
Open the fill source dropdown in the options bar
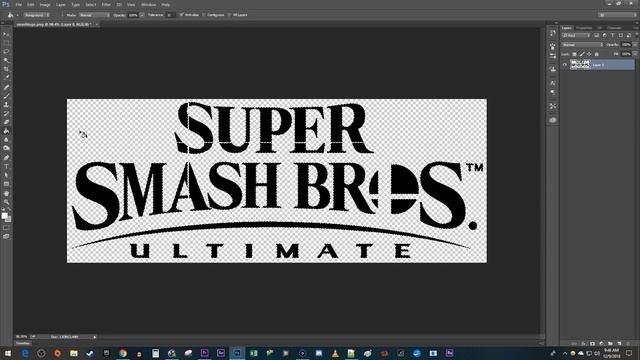coord(37,15)
